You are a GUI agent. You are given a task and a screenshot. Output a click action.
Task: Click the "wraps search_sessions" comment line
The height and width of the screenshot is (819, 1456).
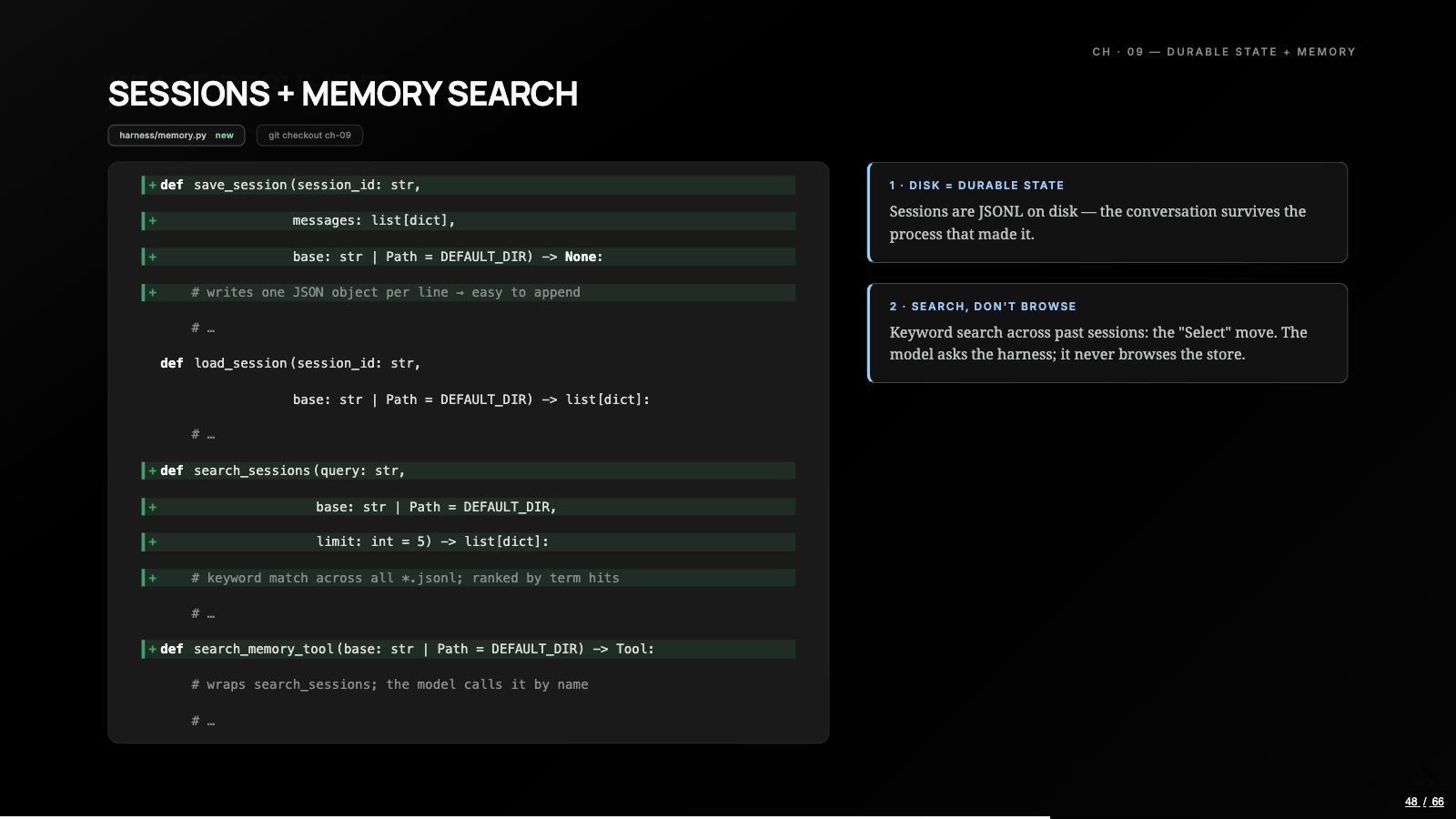(389, 684)
